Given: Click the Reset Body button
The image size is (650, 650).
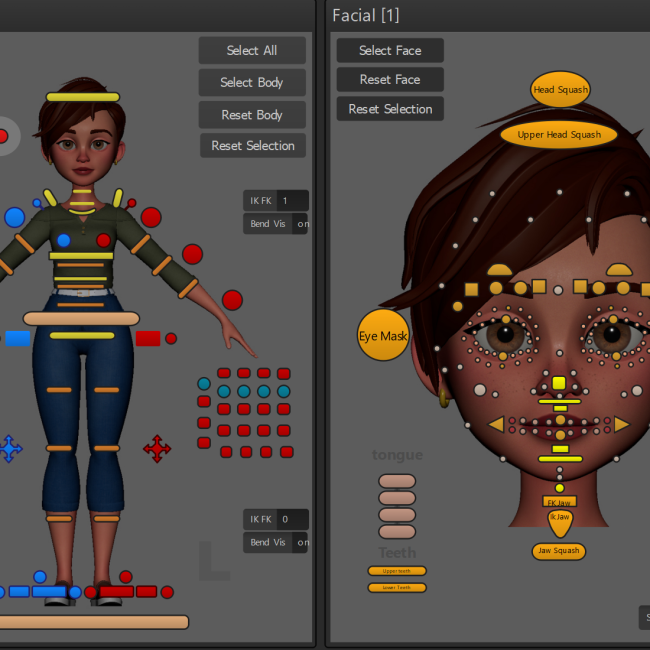Looking at the screenshot, I should 252,115.
